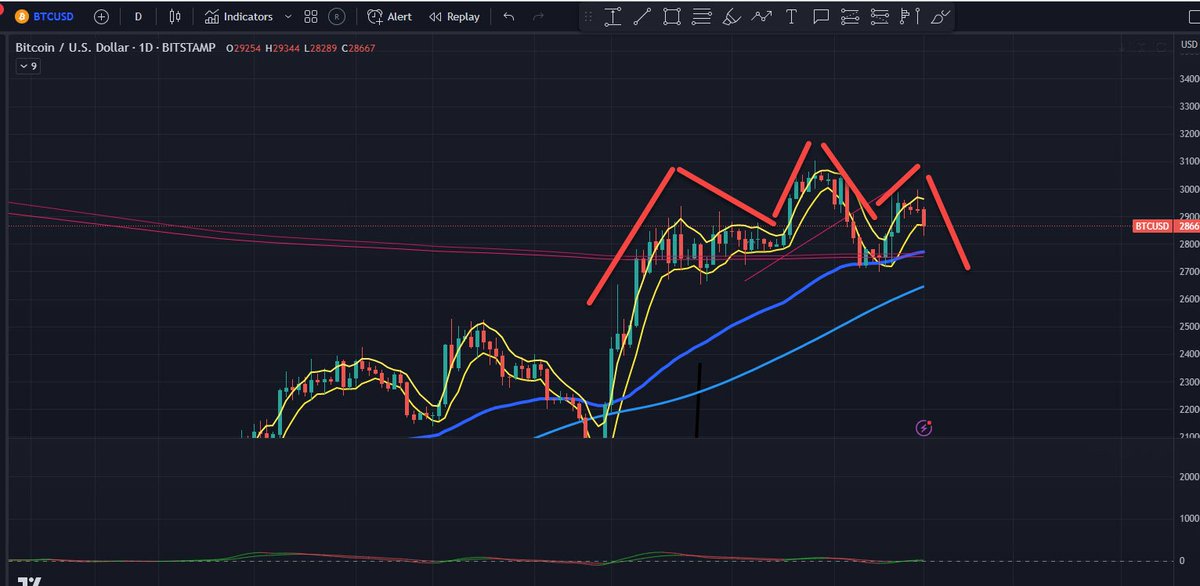Undo the last chart action
Viewport: 1200px width, 586px height.
[507, 16]
